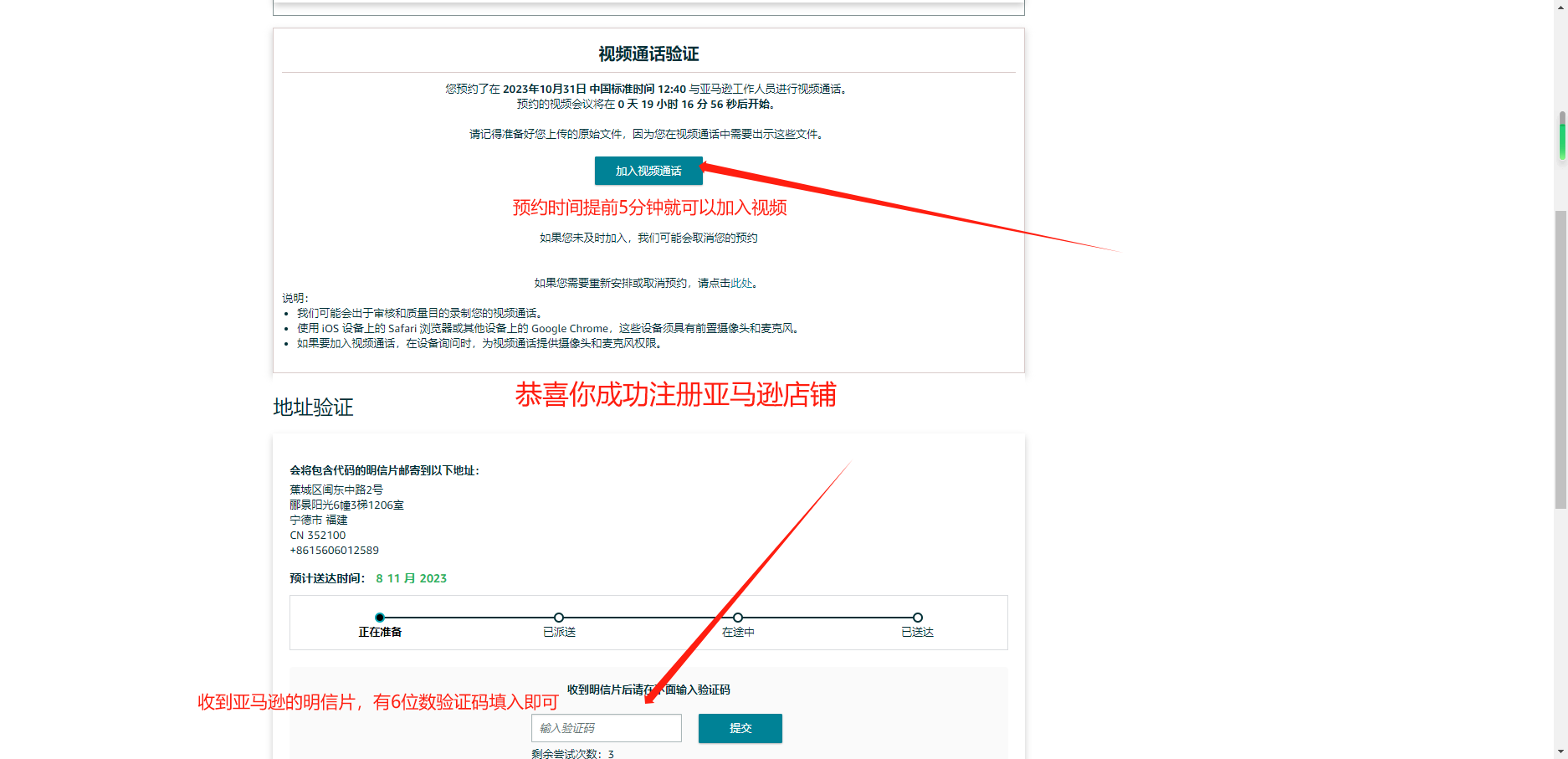Screen dimensions: 1568x759
Task: Click the 剩余尝试次数: 3 text
Action: coord(573,754)
